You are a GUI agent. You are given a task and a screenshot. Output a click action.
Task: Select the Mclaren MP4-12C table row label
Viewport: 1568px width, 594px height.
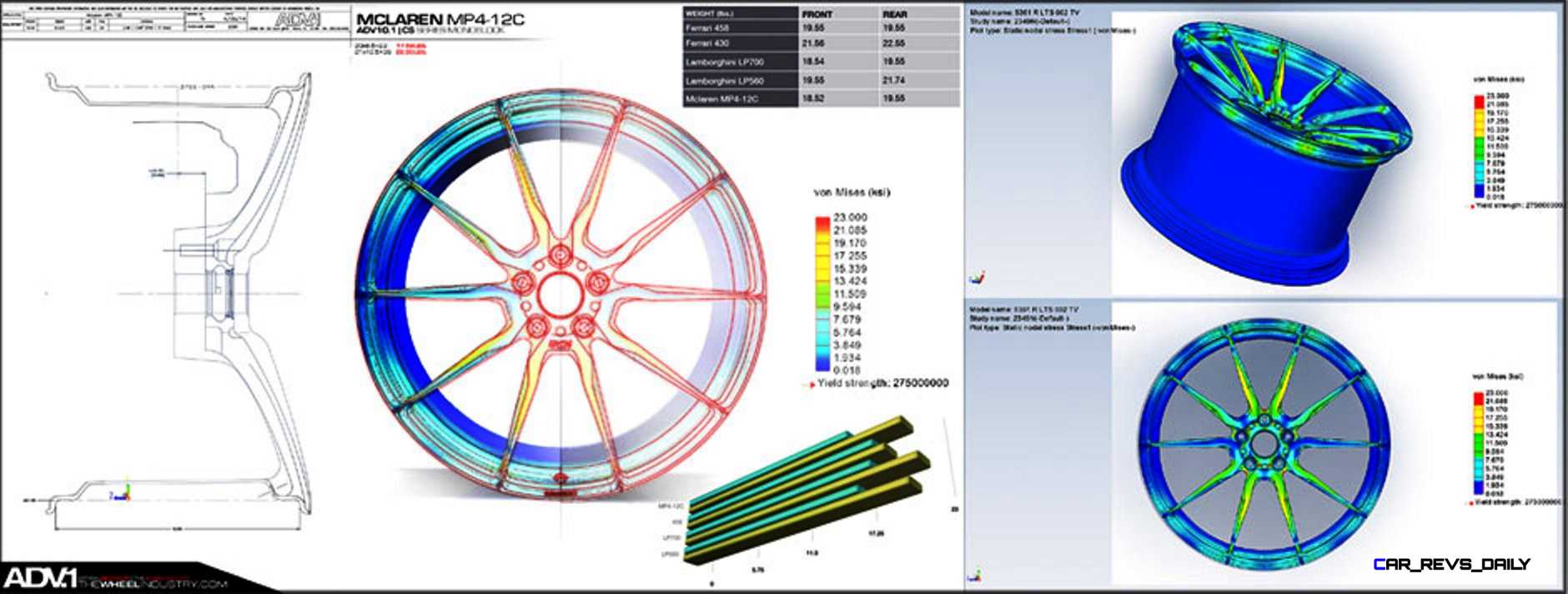pyautogui.click(x=721, y=98)
